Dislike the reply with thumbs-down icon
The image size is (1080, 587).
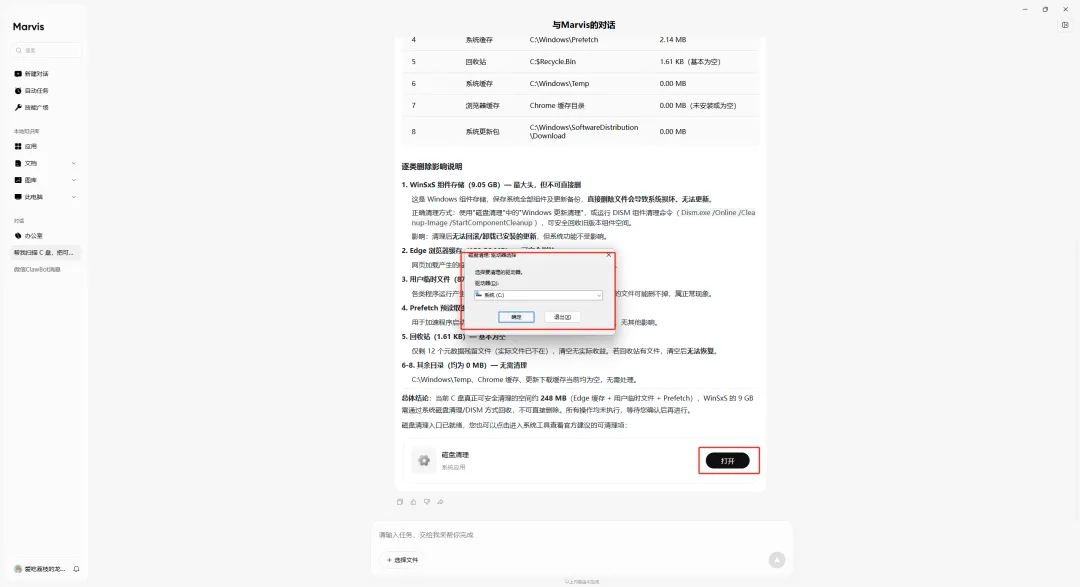pos(427,502)
